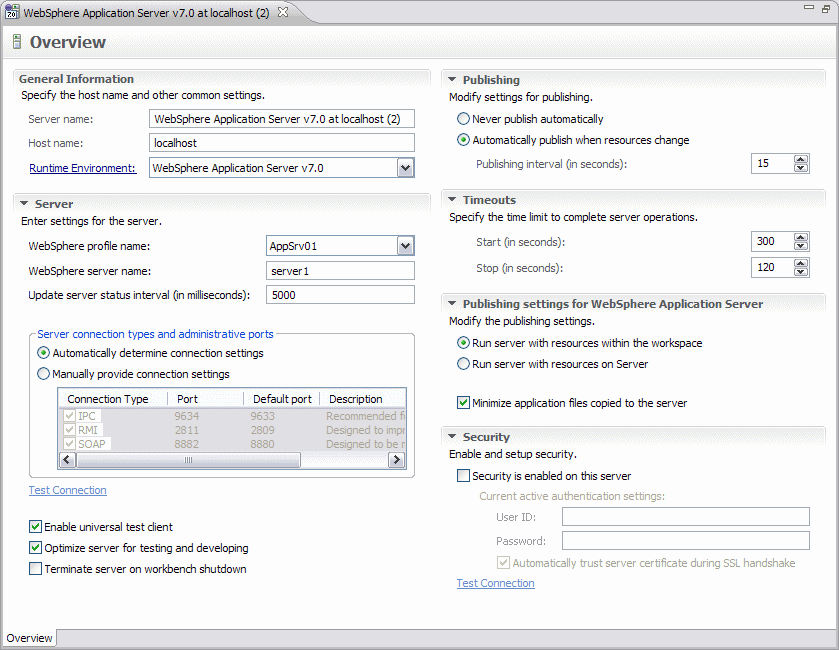The height and width of the screenshot is (650, 839).
Task: Decrease the Publishing interval value
Action: (x=800, y=168)
